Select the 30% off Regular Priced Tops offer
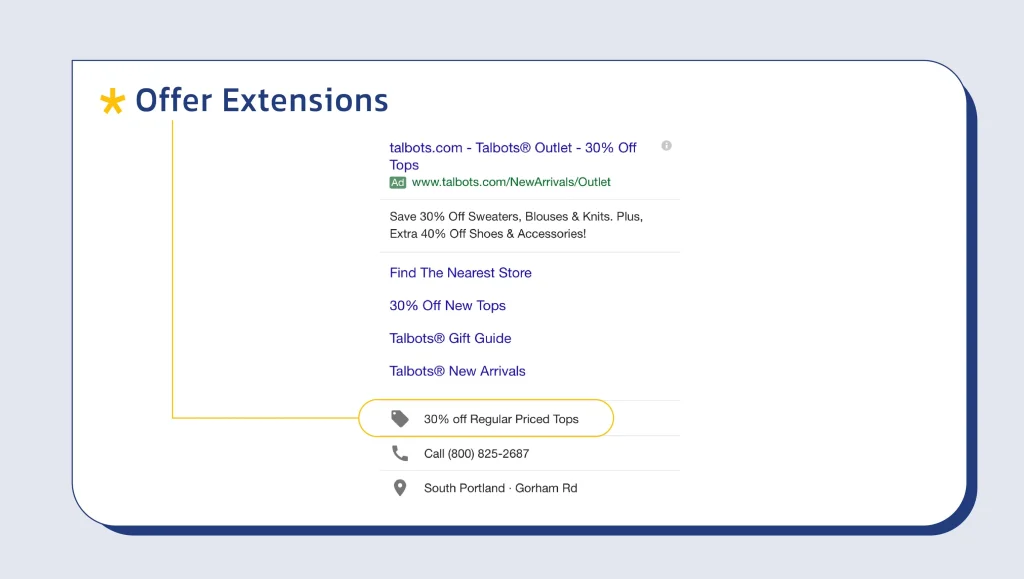The width and height of the screenshot is (1024, 579). [x=486, y=418]
